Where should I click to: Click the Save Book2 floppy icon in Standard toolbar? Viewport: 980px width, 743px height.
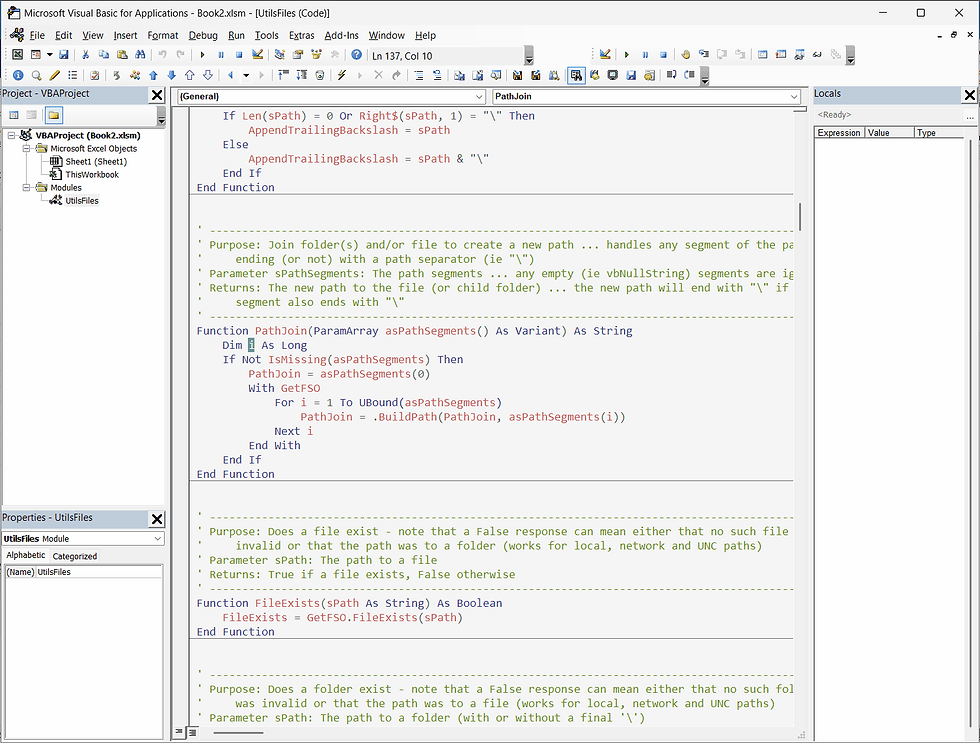click(64, 55)
